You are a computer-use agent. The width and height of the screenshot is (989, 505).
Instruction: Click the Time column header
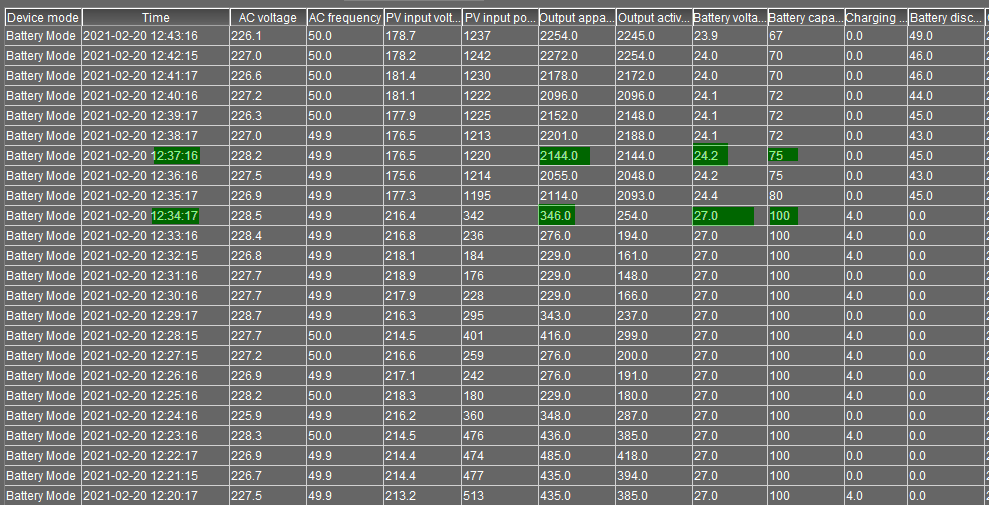[155, 18]
